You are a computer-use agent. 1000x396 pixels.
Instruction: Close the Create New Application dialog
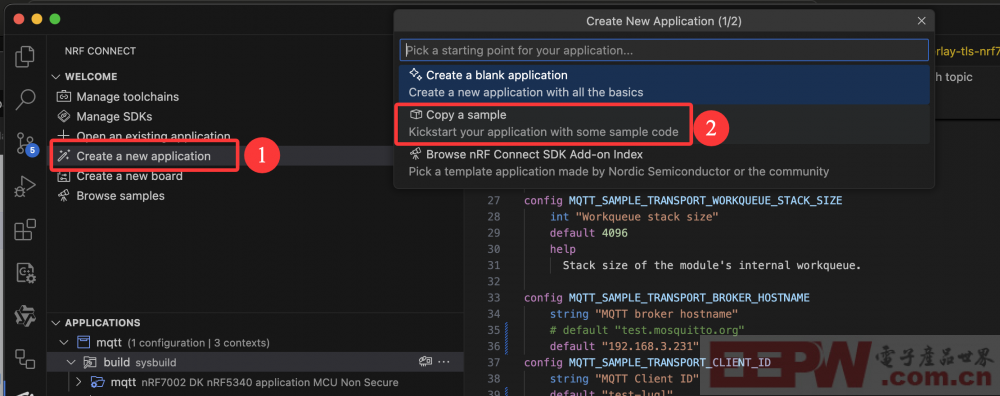tap(921, 21)
